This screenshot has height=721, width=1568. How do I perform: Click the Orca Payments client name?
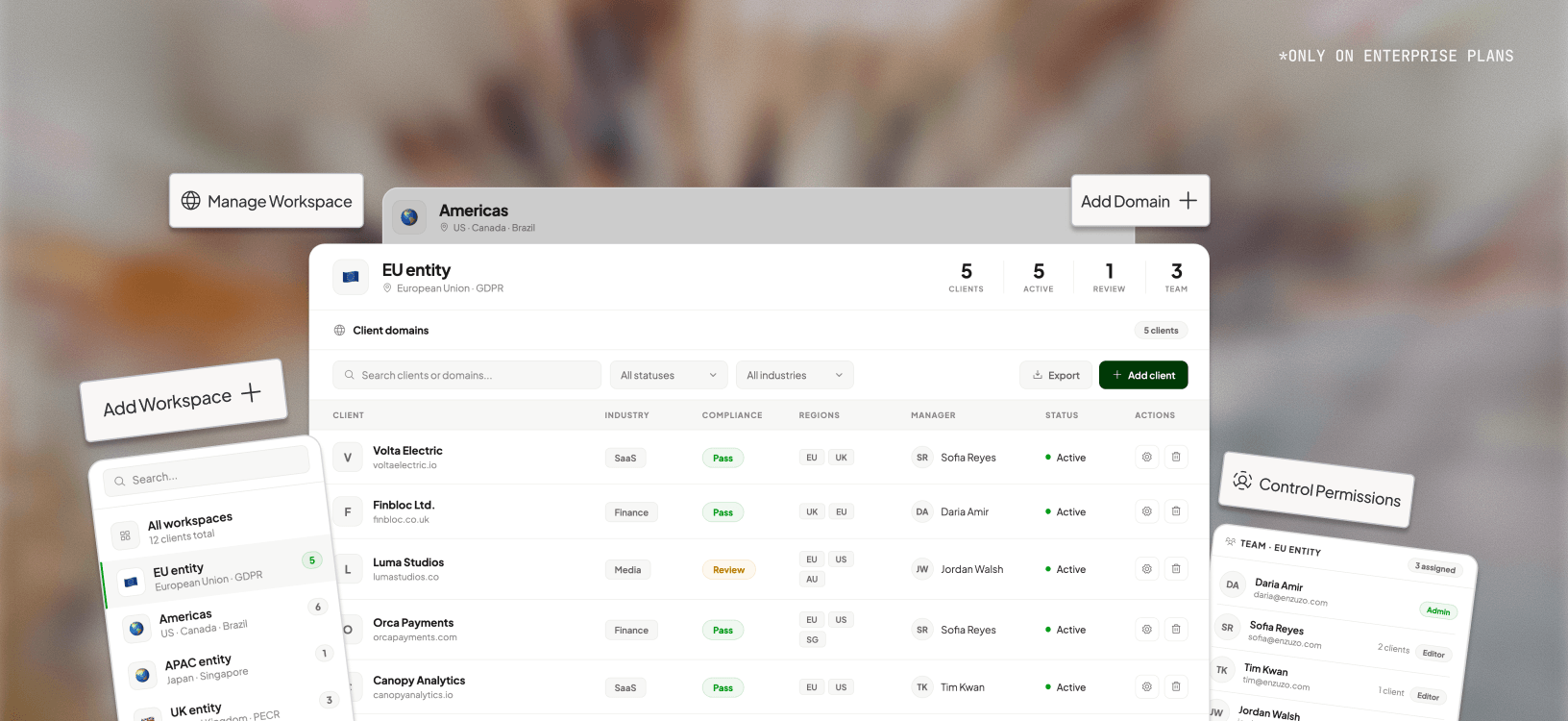pyautogui.click(x=413, y=623)
